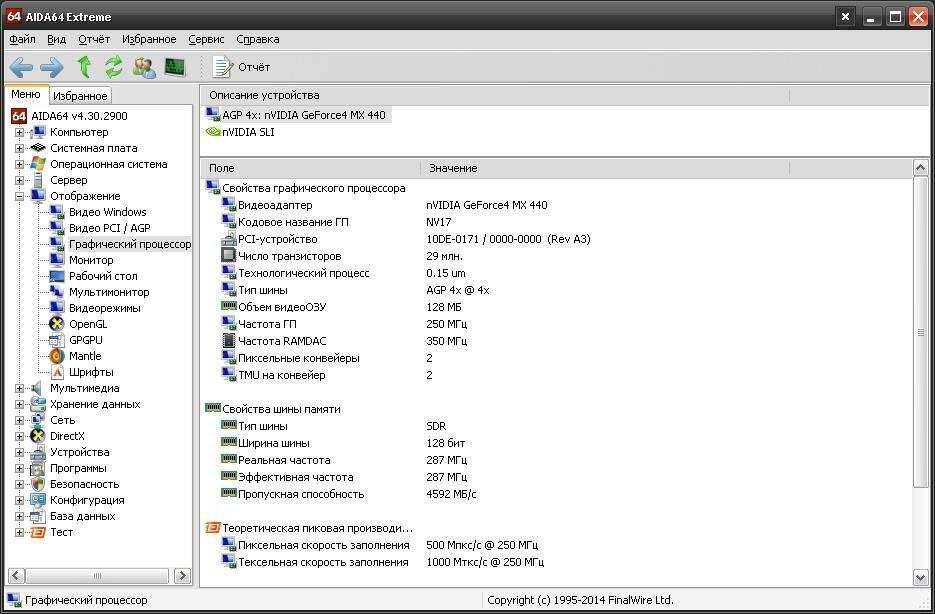Switch to the Меню tab
The width and height of the screenshot is (935, 614).
pos(26,94)
